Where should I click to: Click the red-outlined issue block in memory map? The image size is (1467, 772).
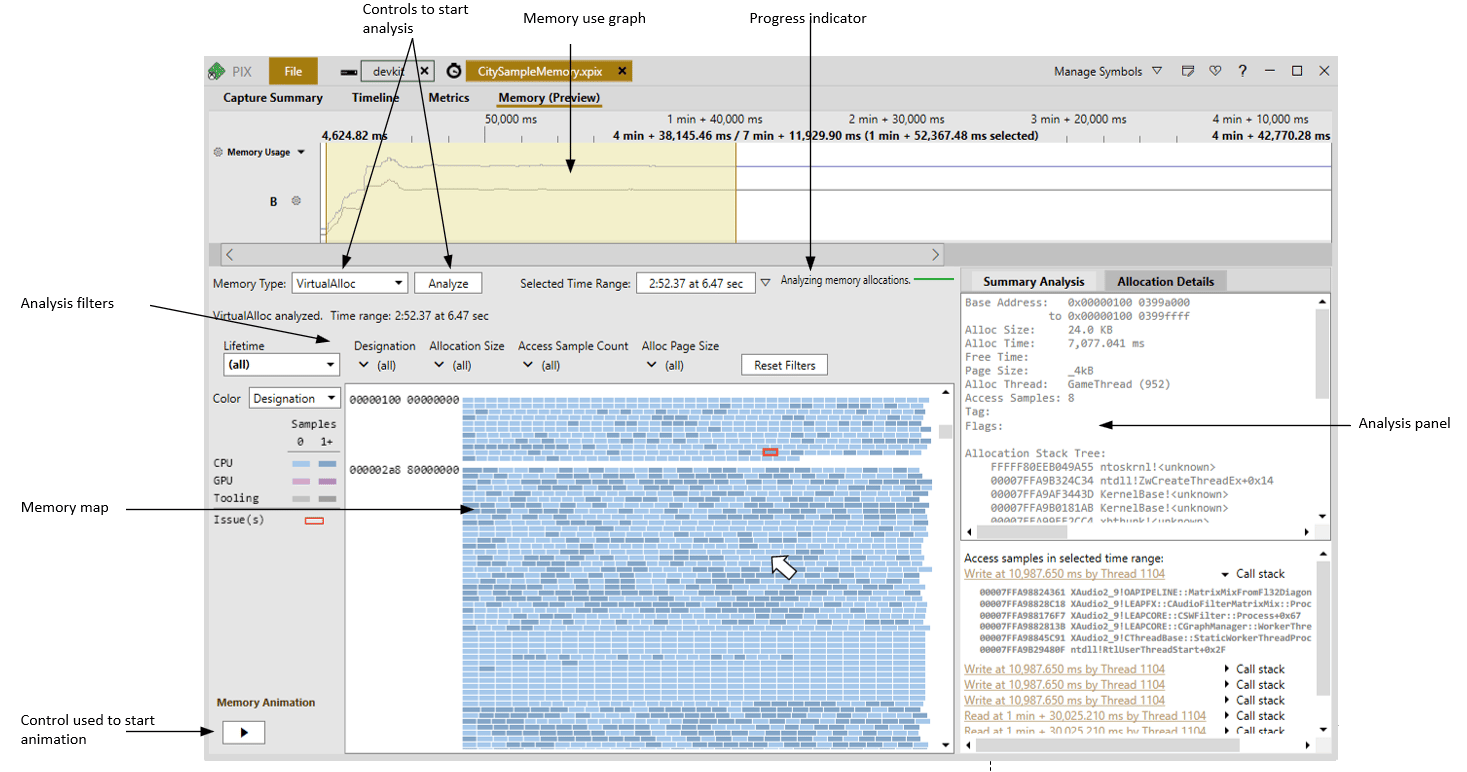(770, 452)
